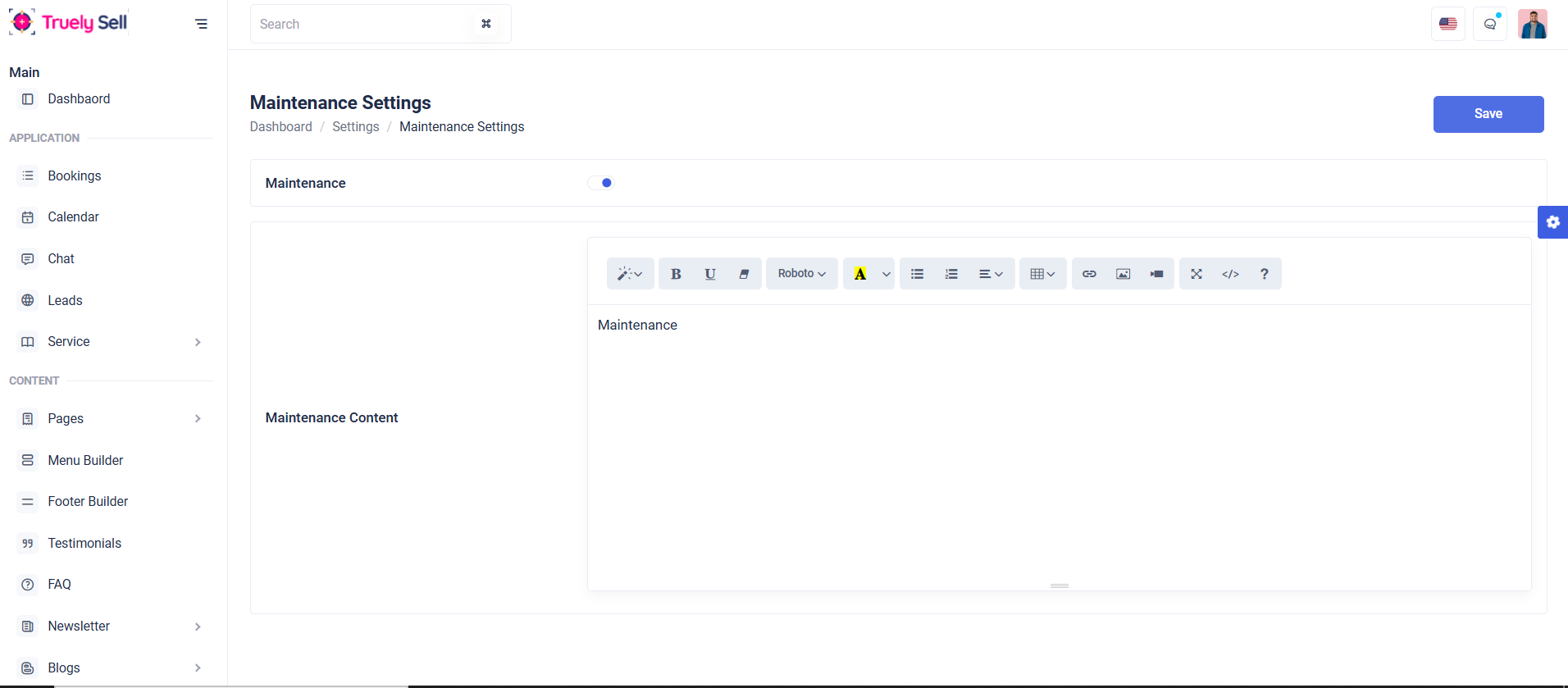Open editor fullscreen mode
The width and height of the screenshot is (1568, 688).
[1197, 274]
